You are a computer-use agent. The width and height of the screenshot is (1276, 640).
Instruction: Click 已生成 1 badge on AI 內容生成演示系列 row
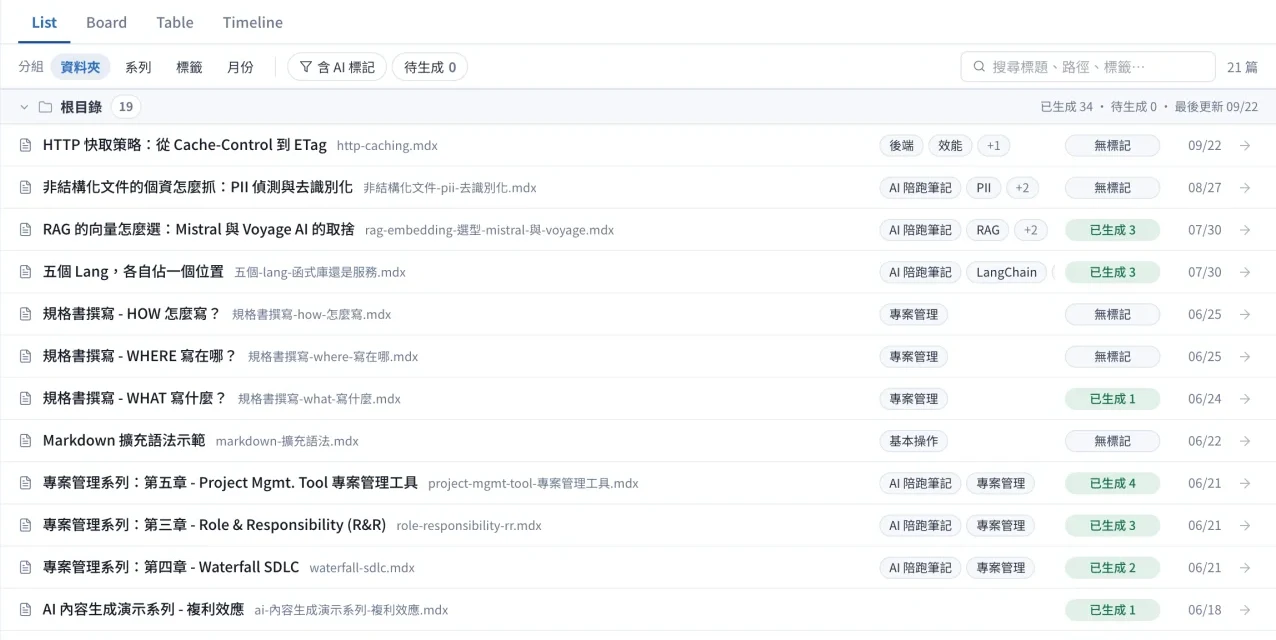point(1112,610)
